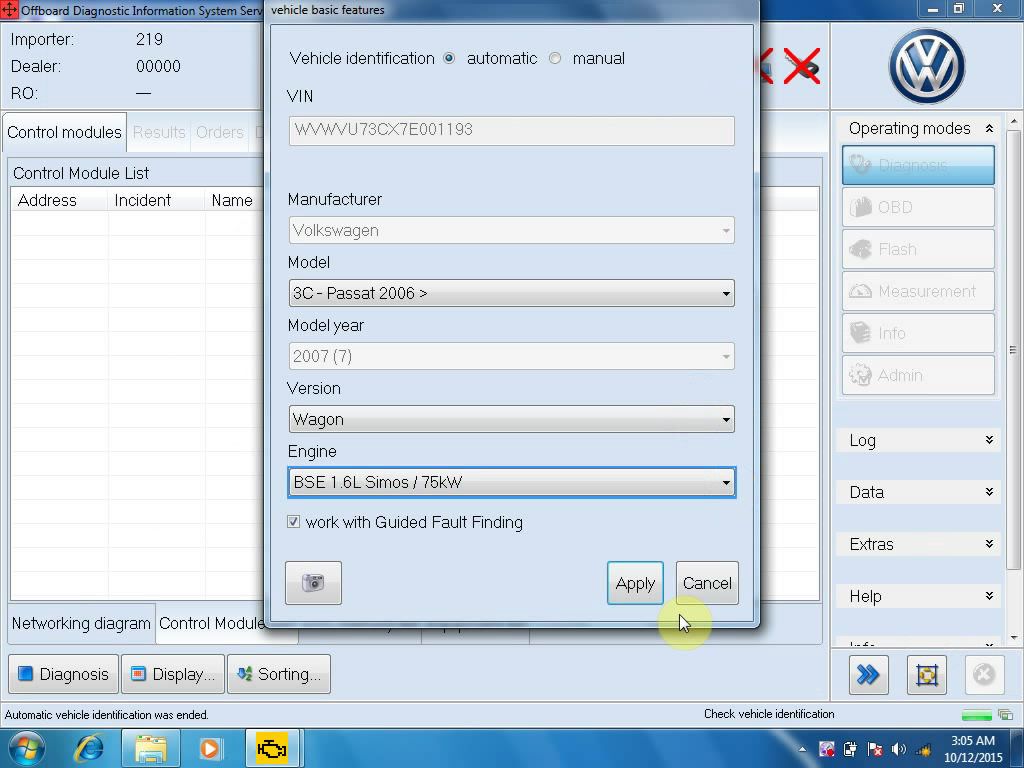Click Apply in vehicle basic features

pyautogui.click(x=635, y=583)
